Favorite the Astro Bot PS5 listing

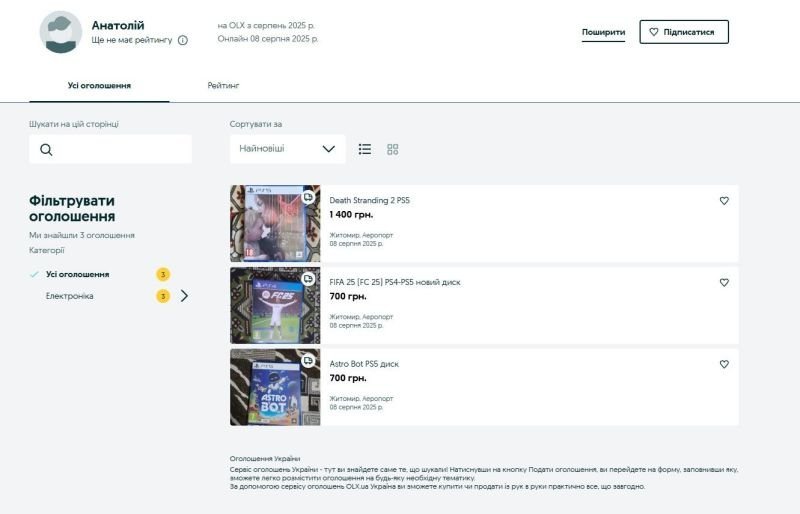coord(724,365)
